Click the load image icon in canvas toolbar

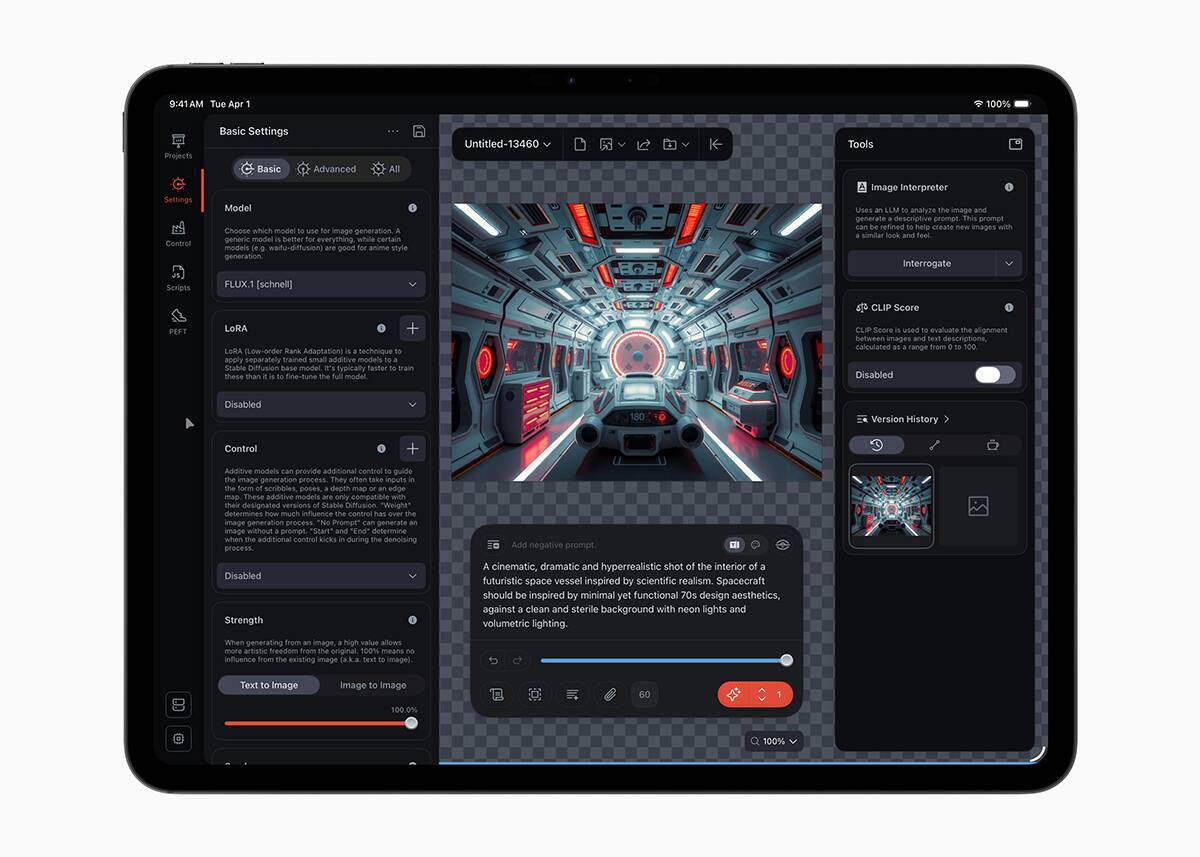(x=606, y=144)
